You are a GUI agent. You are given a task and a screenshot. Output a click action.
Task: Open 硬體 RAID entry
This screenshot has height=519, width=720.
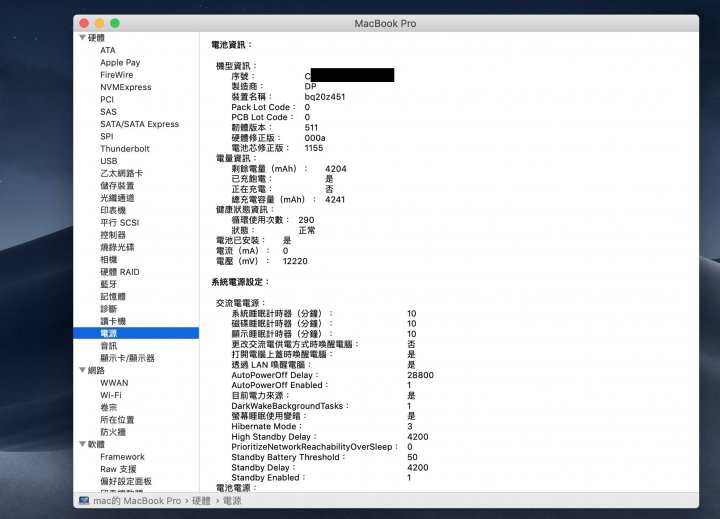click(120, 272)
